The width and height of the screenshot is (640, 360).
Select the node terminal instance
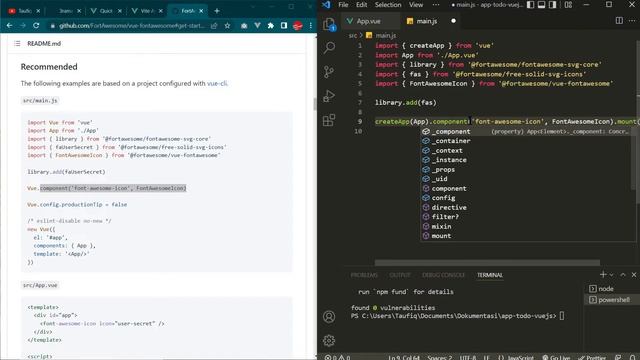pos(611,289)
